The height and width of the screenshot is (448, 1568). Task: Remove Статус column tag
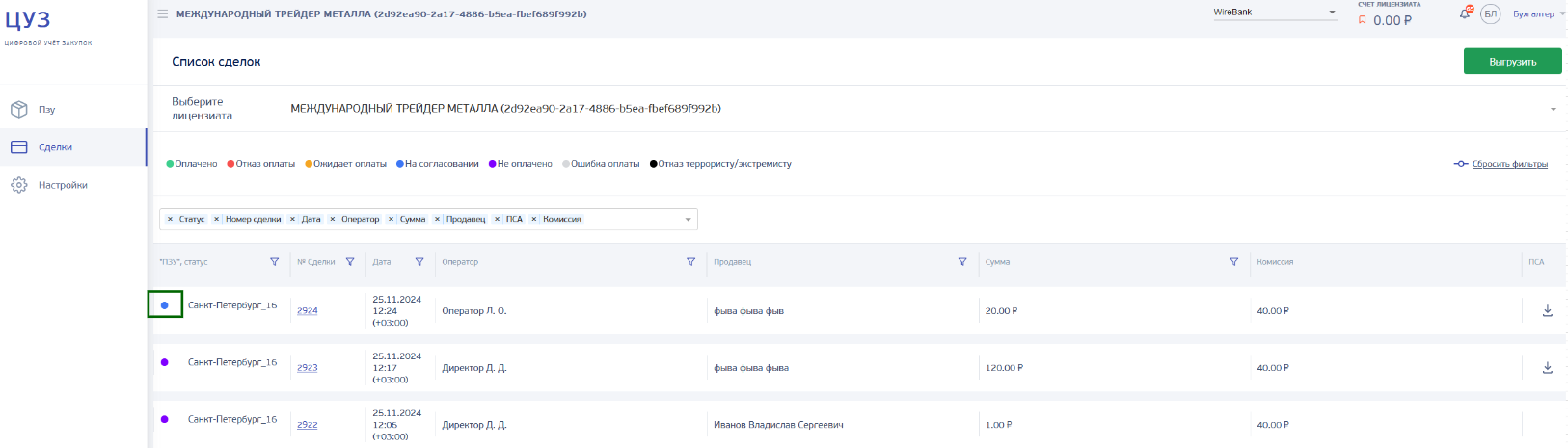pos(171,219)
